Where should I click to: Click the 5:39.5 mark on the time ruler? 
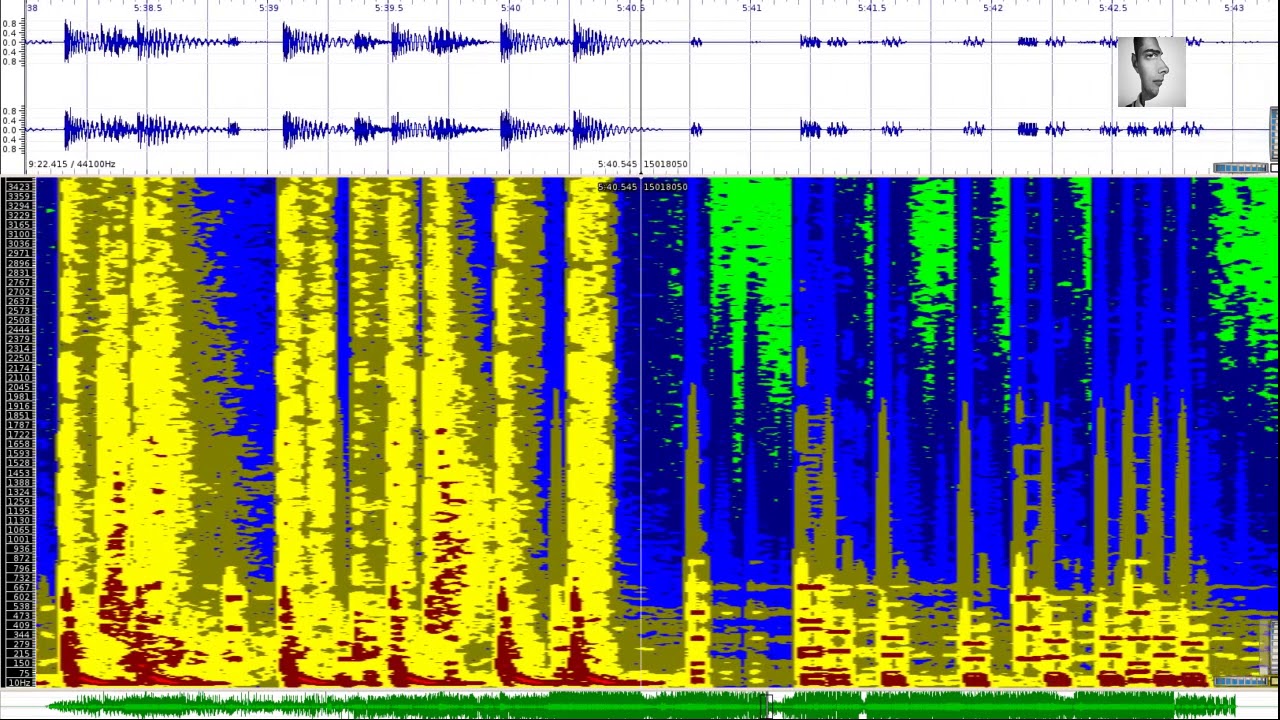389,8
